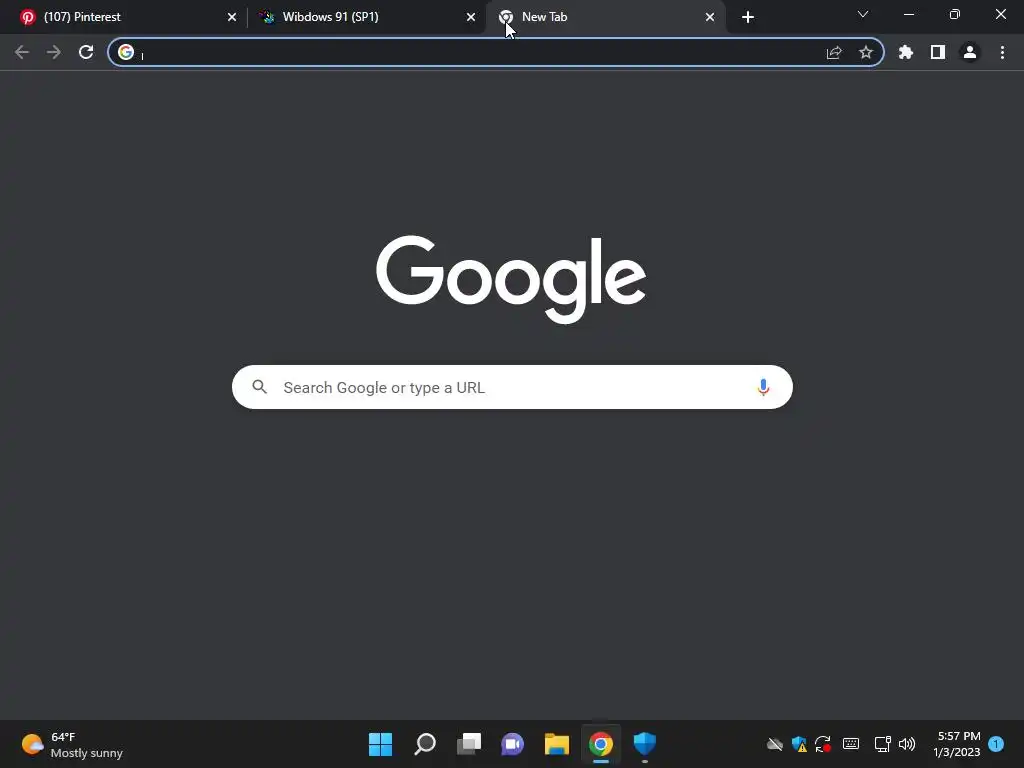Start voice search with microphone icon

click(x=763, y=387)
